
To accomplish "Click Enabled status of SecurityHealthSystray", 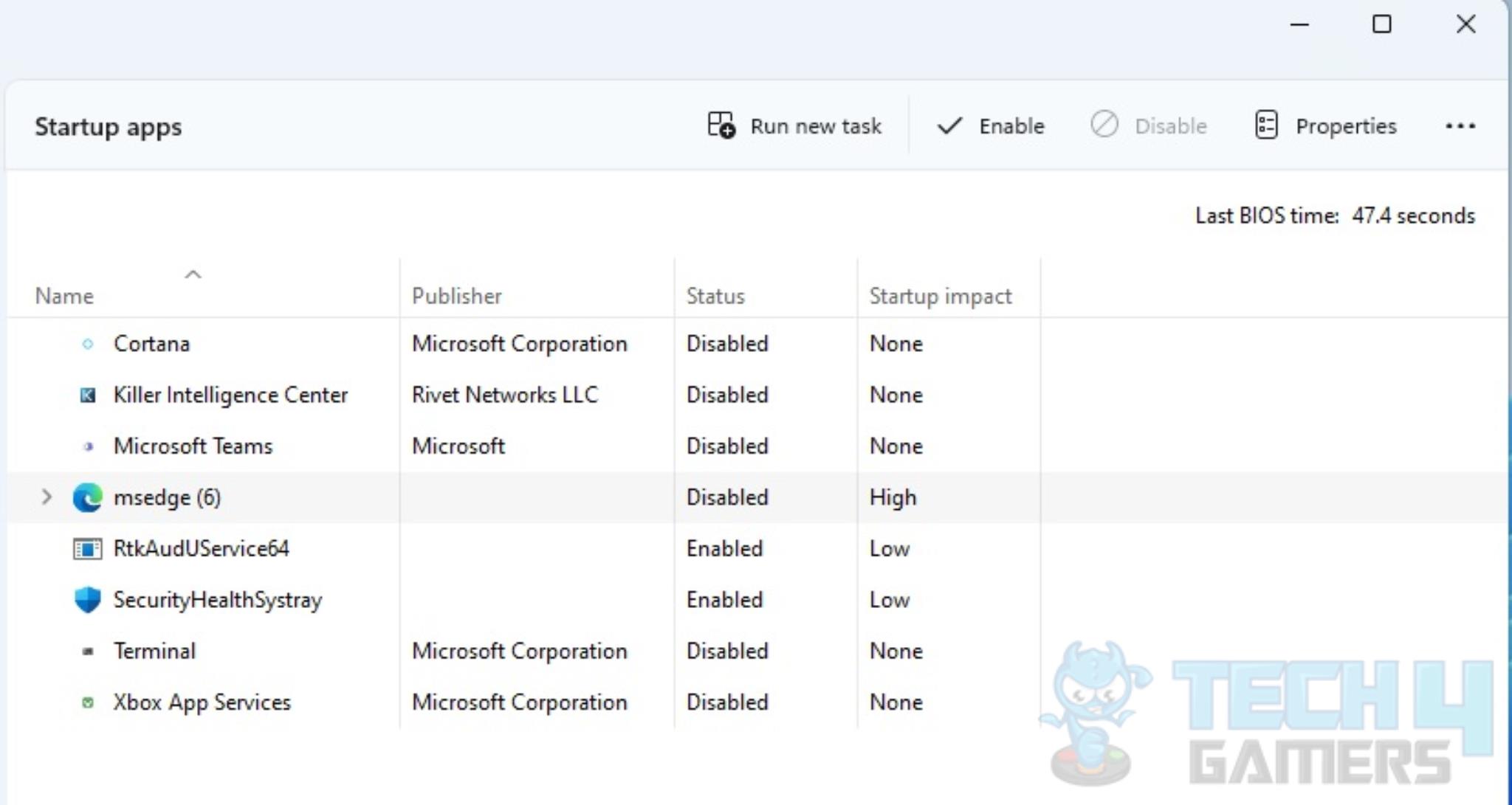I will coord(724,600).
